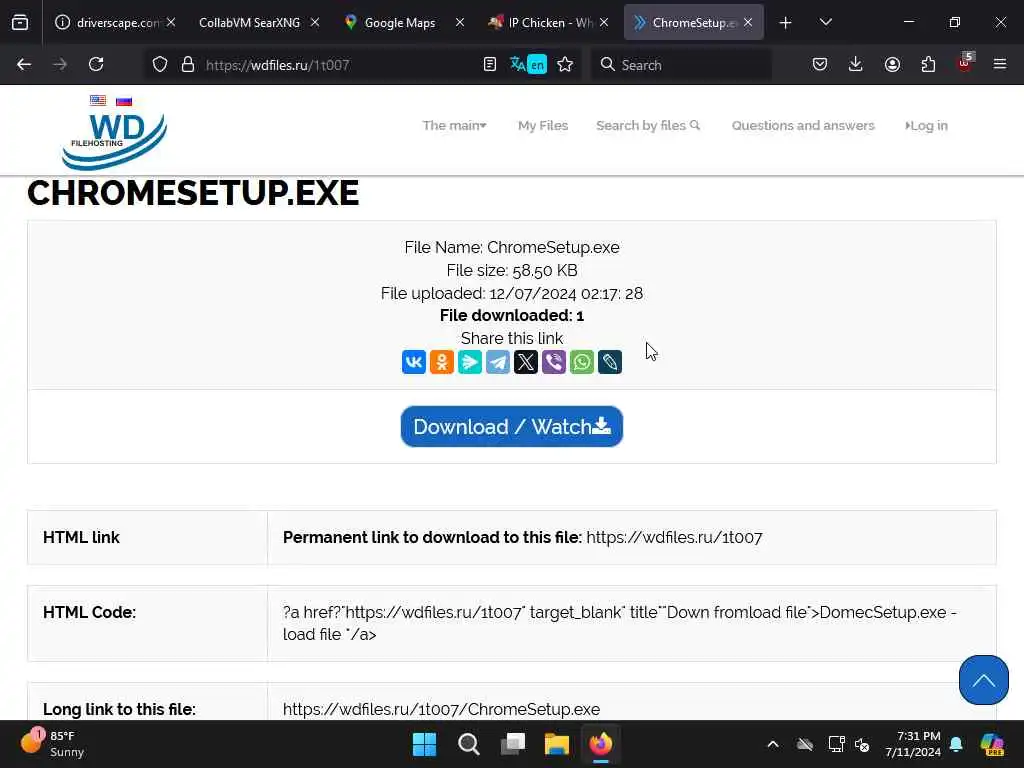Open the page translation icon

(x=528, y=65)
